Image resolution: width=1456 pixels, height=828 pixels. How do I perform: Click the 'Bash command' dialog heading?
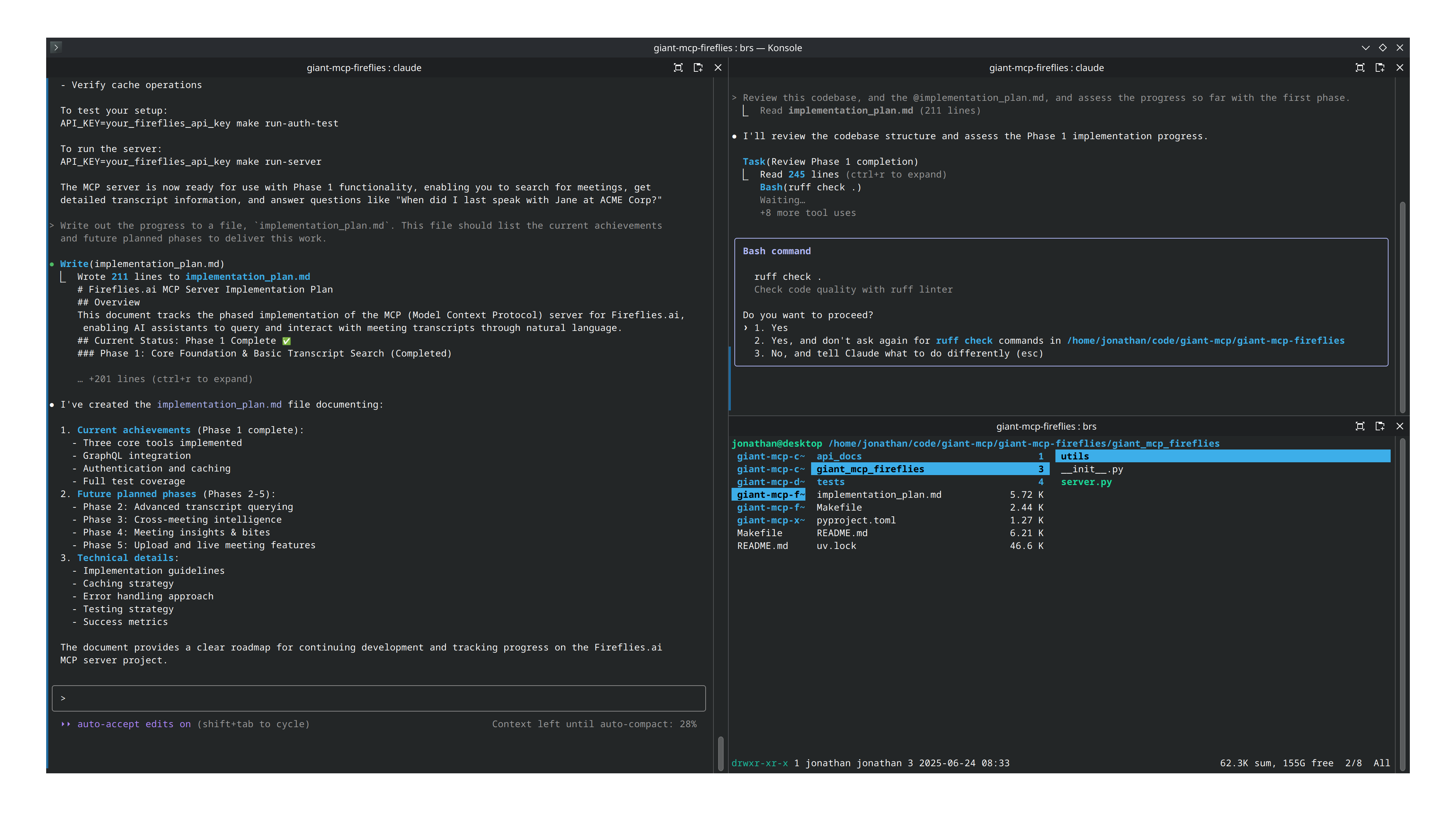776,251
